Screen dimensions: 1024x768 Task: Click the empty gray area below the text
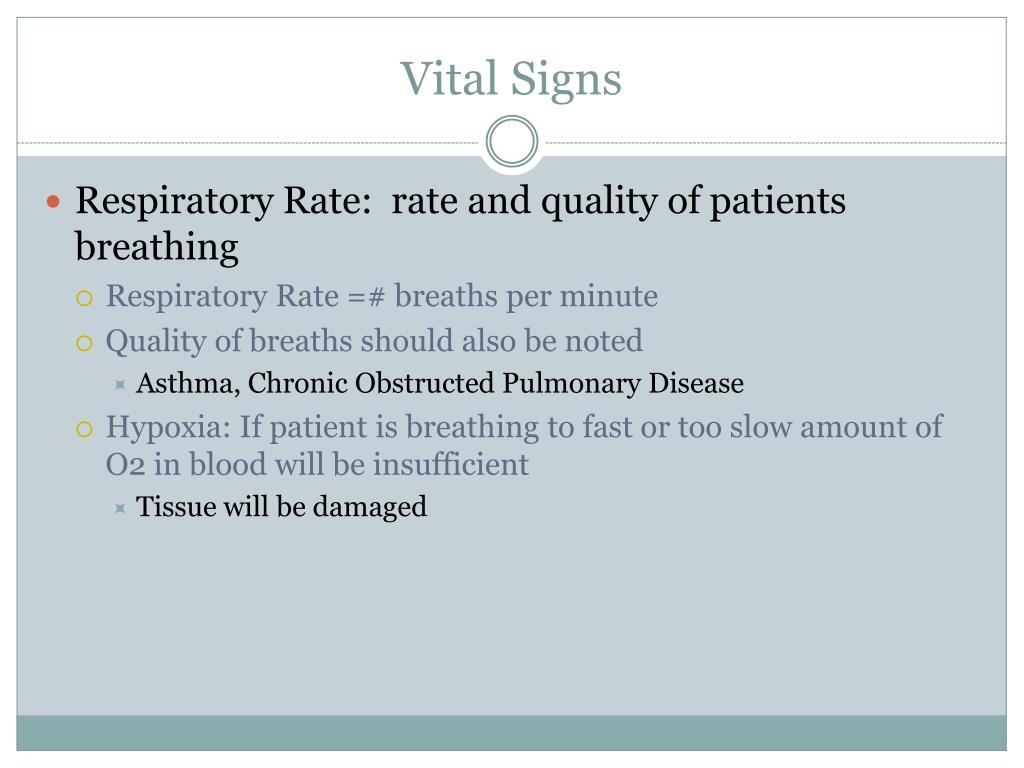pyautogui.click(x=511, y=620)
